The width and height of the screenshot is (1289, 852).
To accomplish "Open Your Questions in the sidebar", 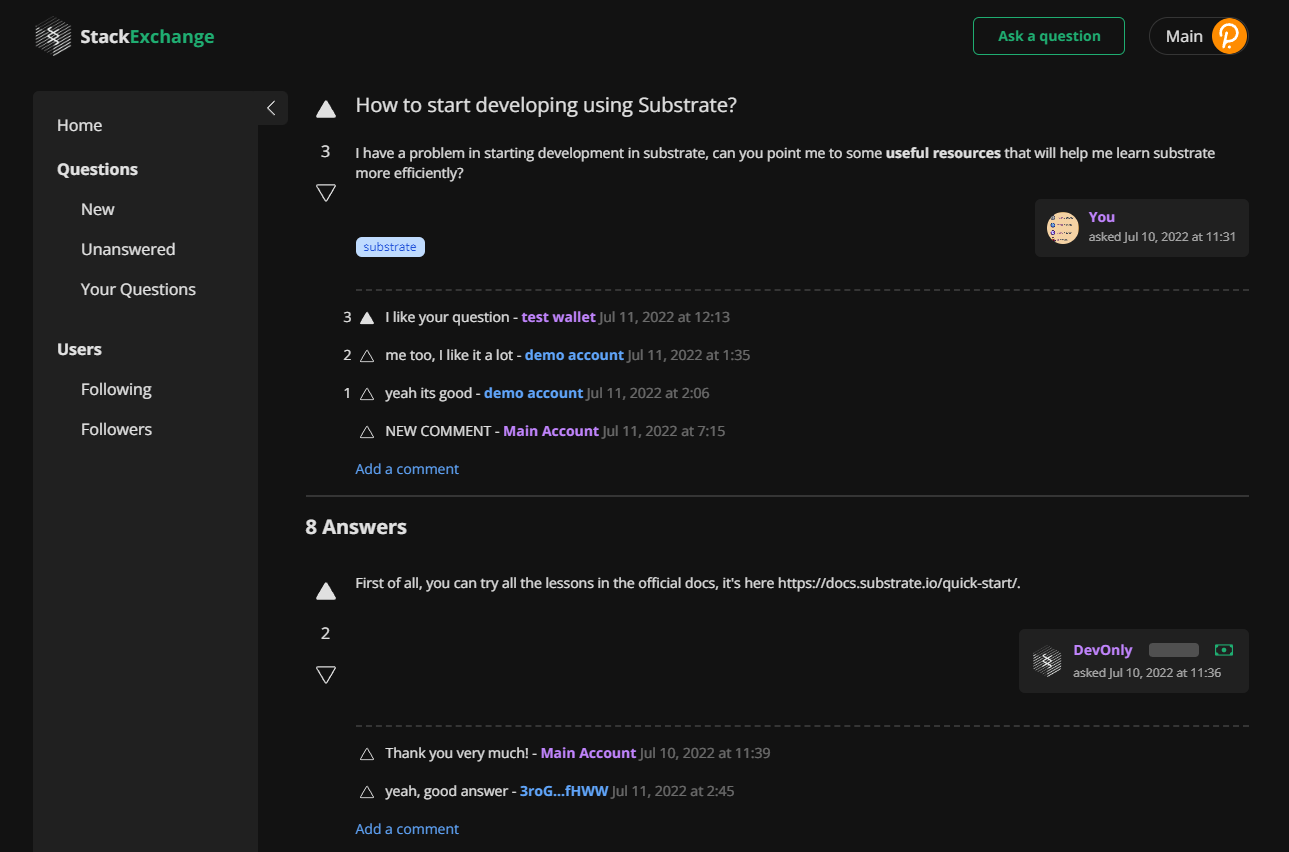I will pos(138,289).
